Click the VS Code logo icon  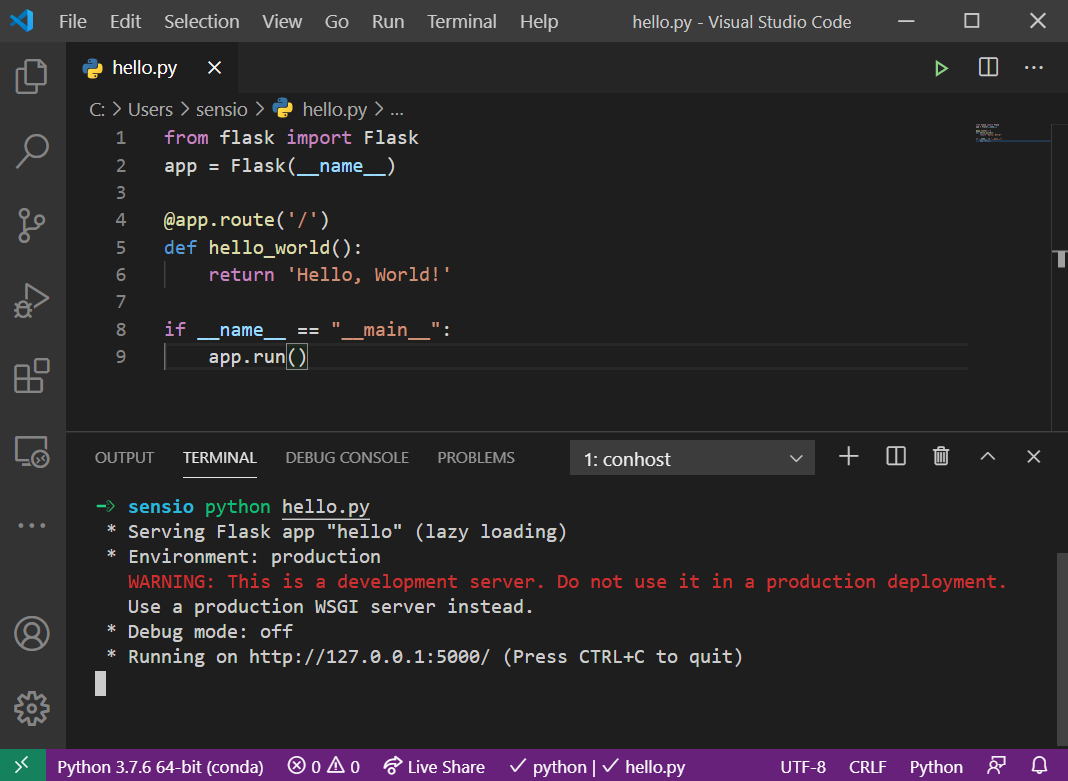[x=22, y=21]
